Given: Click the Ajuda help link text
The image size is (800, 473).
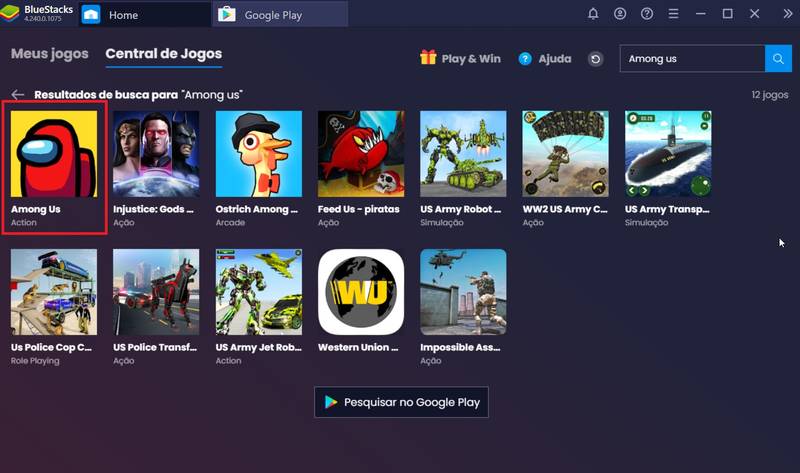Looking at the screenshot, I should [555, 59].
